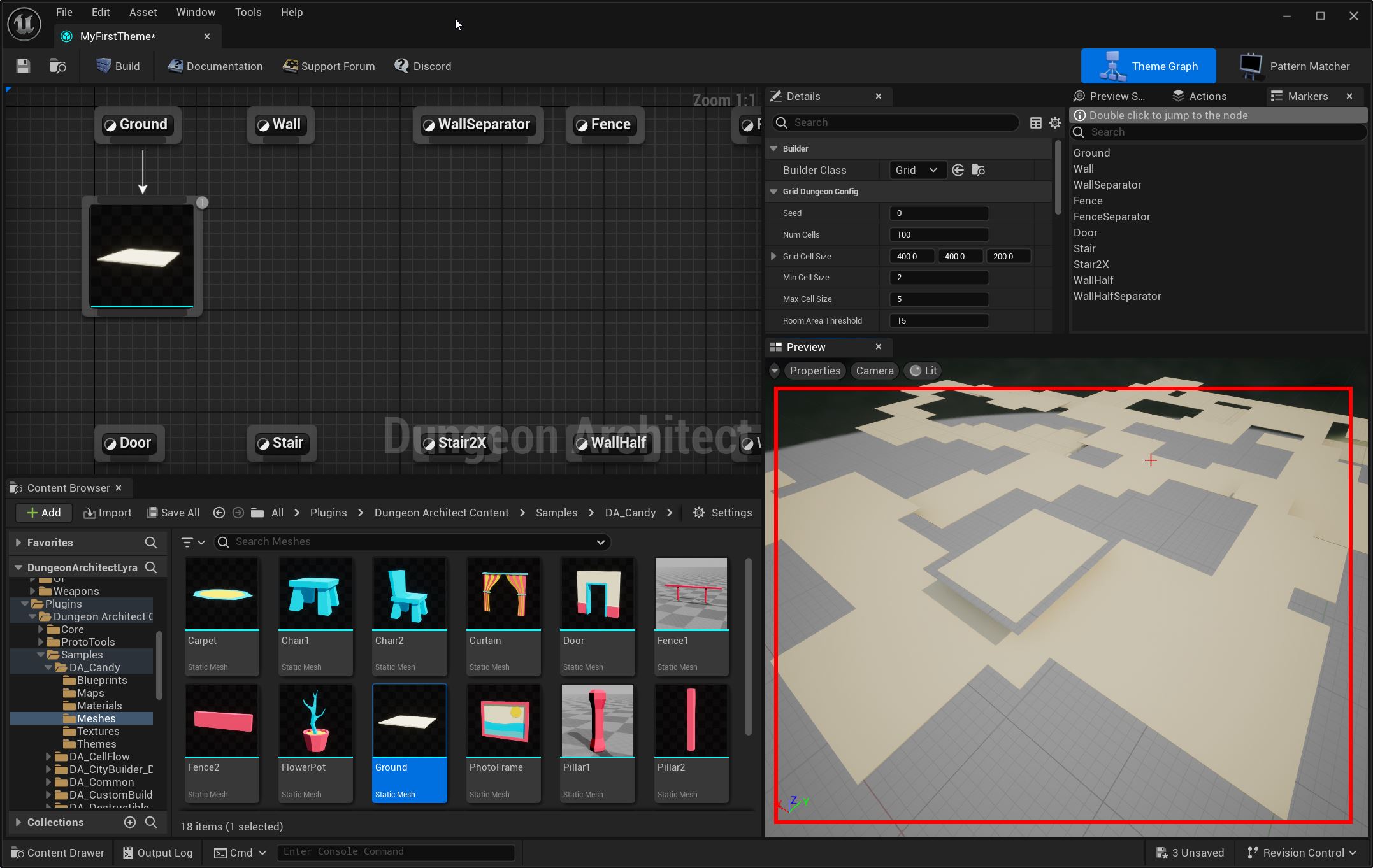Open the Details panel settings gear
Image resolution: width=1373 pixels, height=868 pixels.
pos(1055,123)
